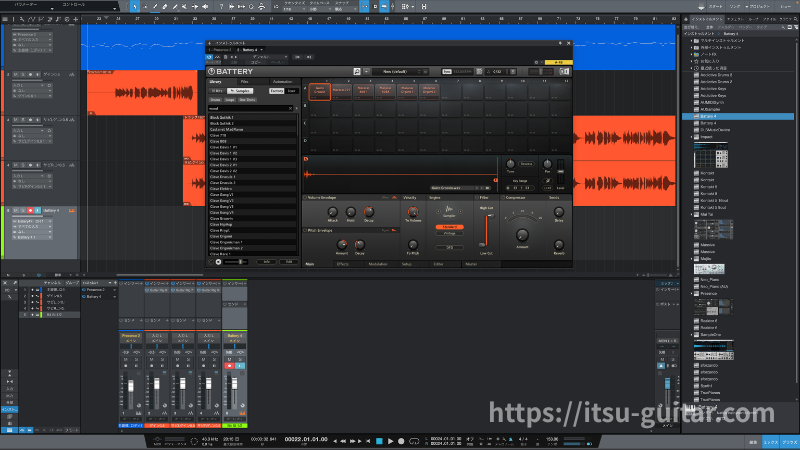Choose the User content button
The height and width of the screenshot is (450, 800).
291,91
